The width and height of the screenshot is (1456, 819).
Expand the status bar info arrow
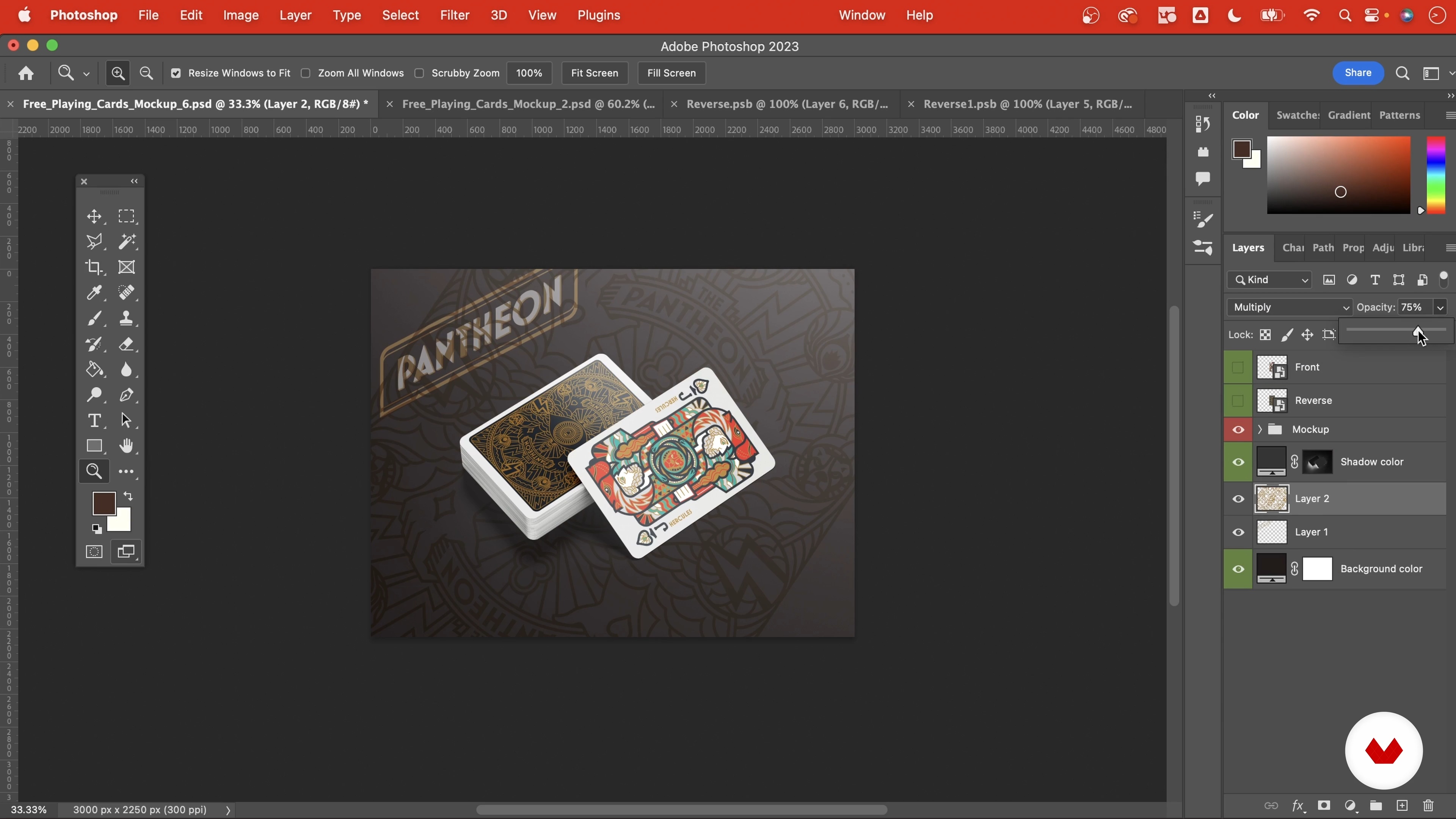[228, 811]
